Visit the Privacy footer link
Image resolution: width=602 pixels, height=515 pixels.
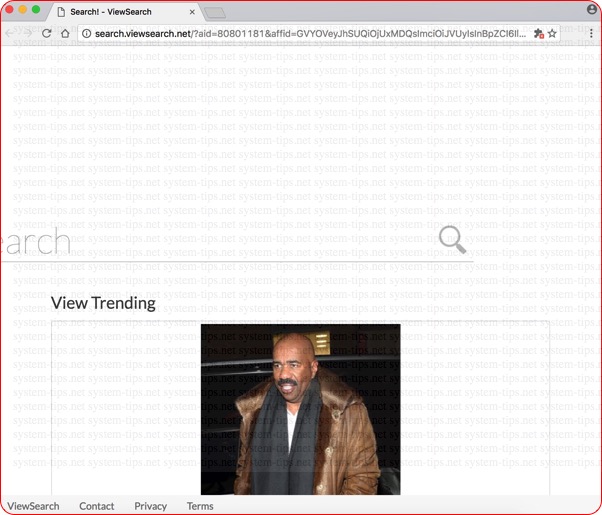click(x=151, y=506)
